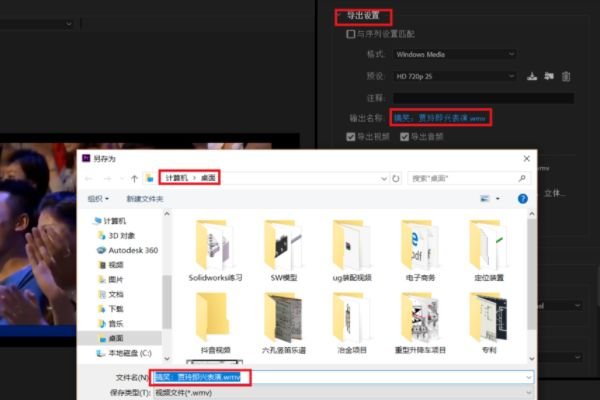
Task: Click the blue output name link
Action: coord(440,118)
